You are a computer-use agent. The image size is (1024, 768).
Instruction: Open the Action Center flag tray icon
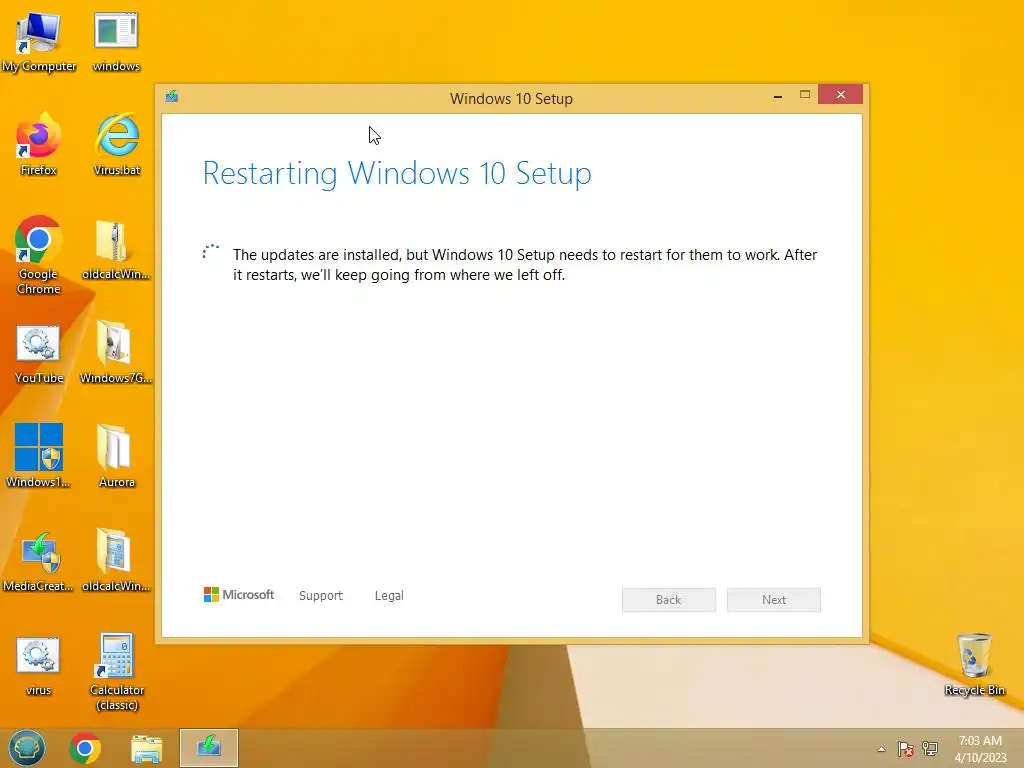click(x=905, y=749)
